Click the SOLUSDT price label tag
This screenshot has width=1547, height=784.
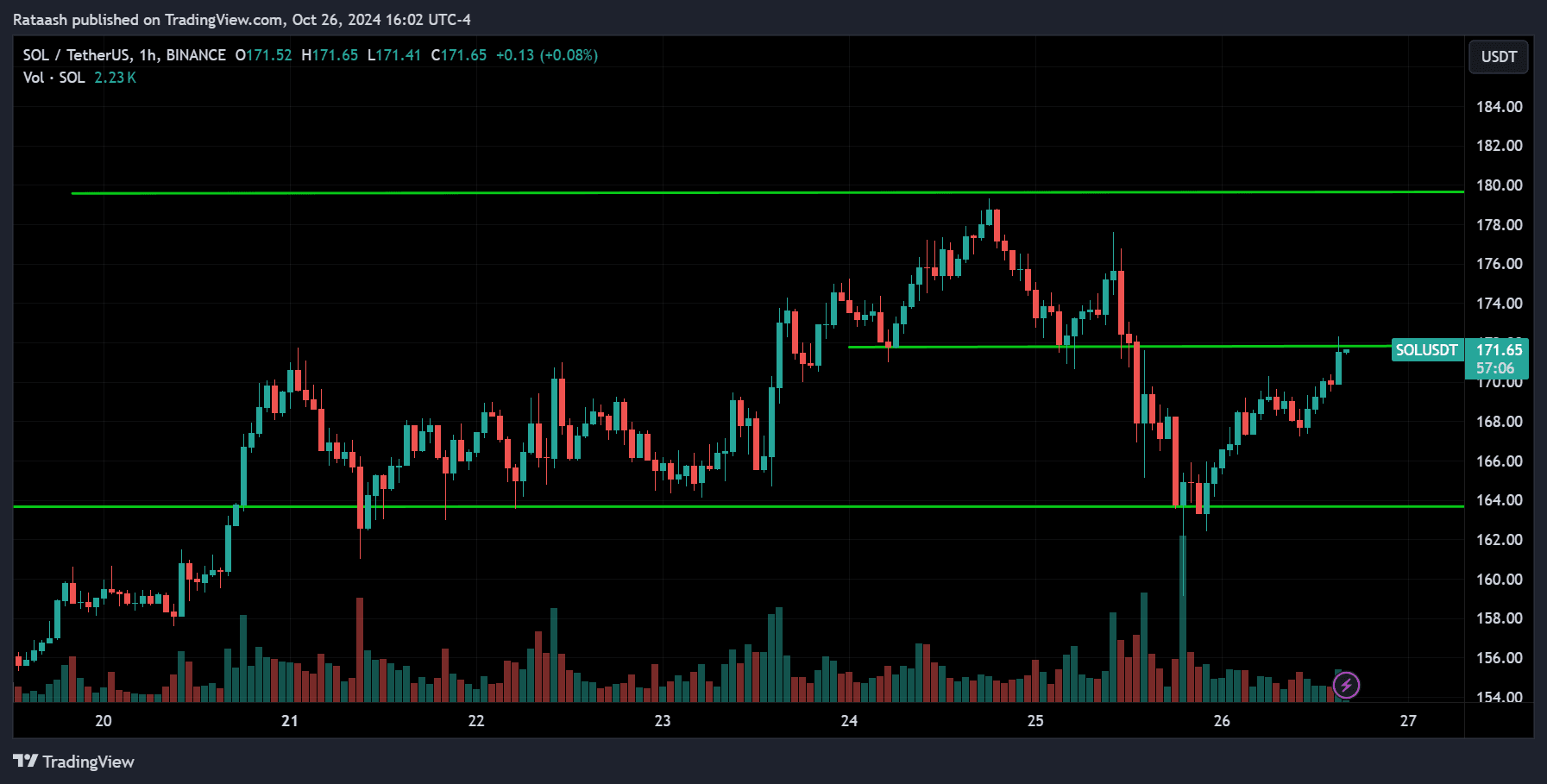tap(1427, 350)
